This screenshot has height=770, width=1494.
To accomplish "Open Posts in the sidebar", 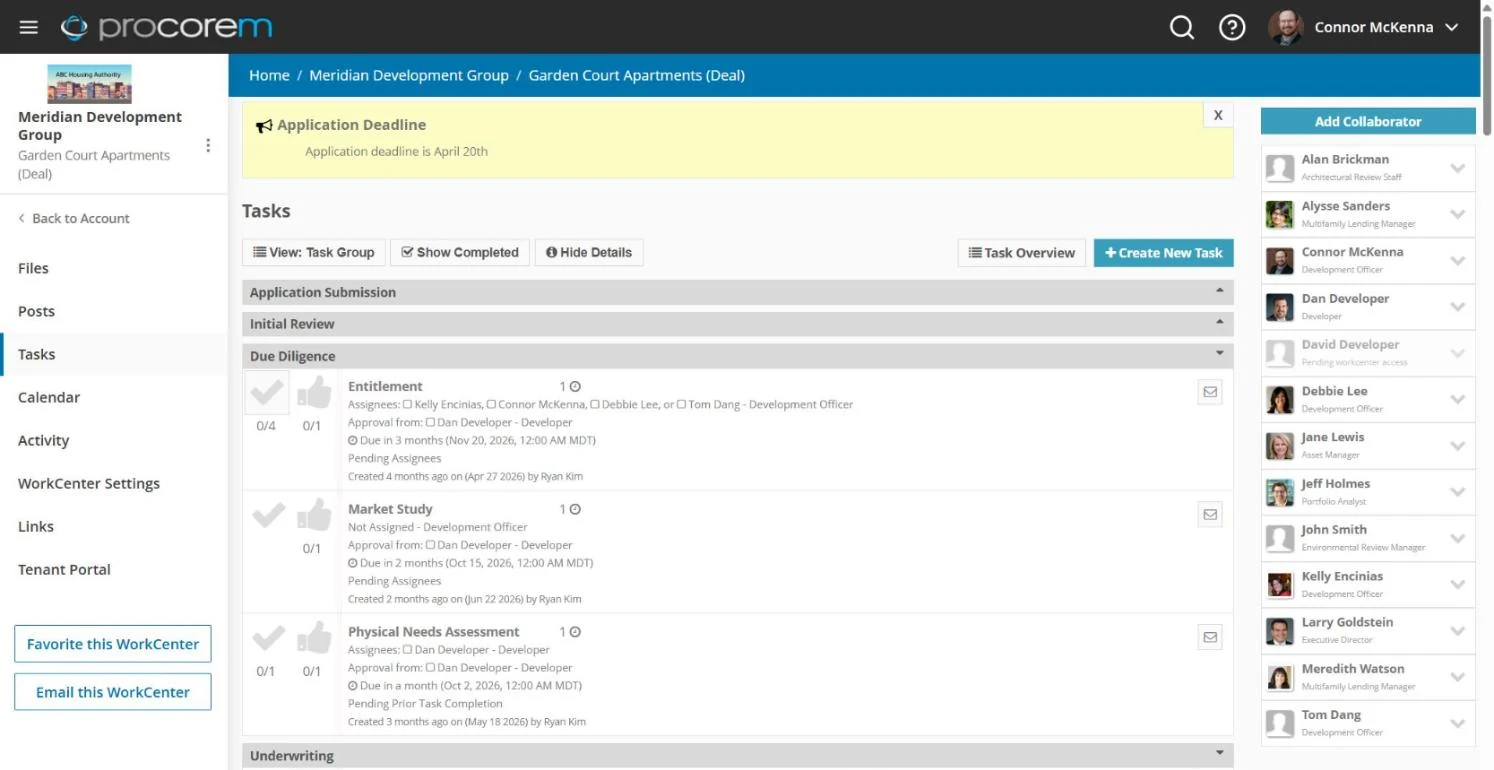I will click(x=36, y=311).
